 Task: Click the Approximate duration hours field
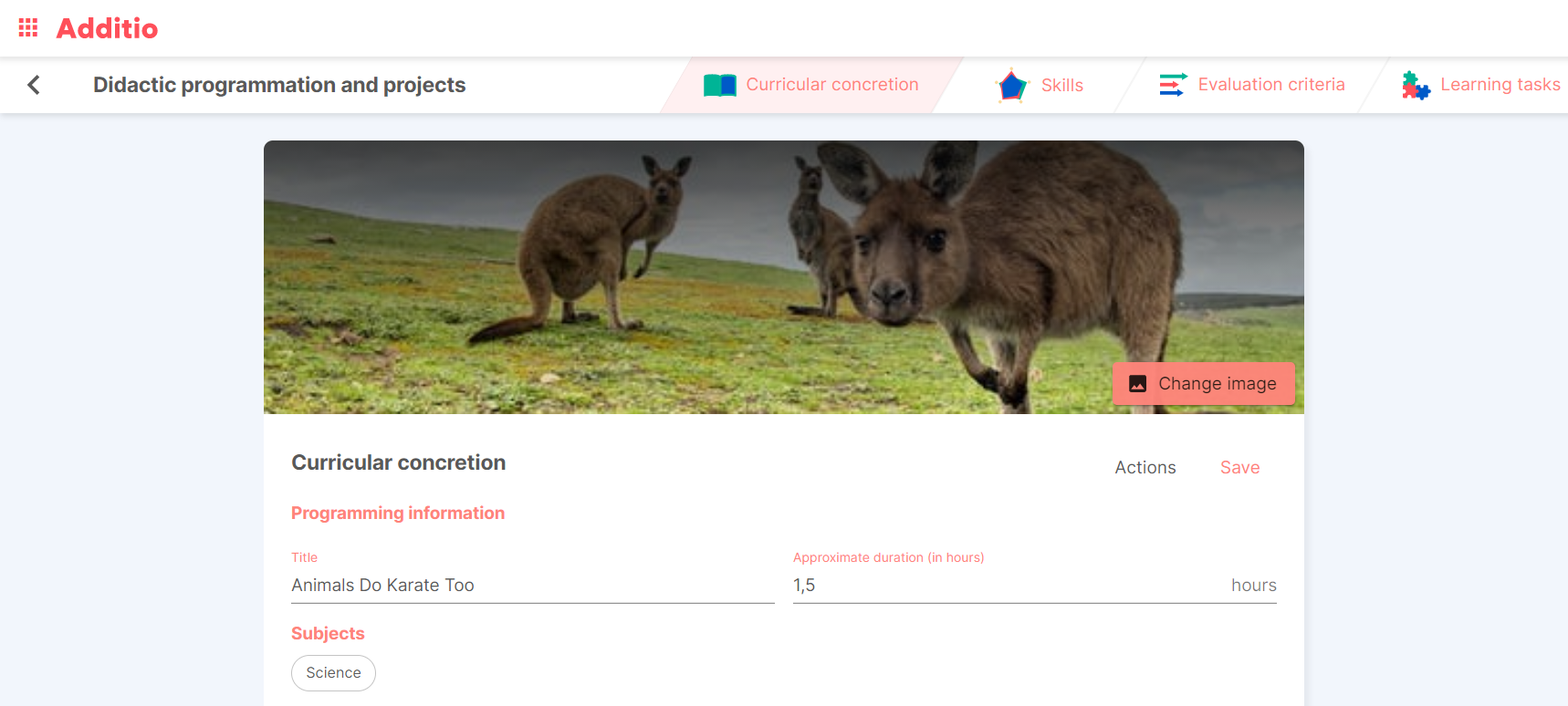[x=1034, y=585]
